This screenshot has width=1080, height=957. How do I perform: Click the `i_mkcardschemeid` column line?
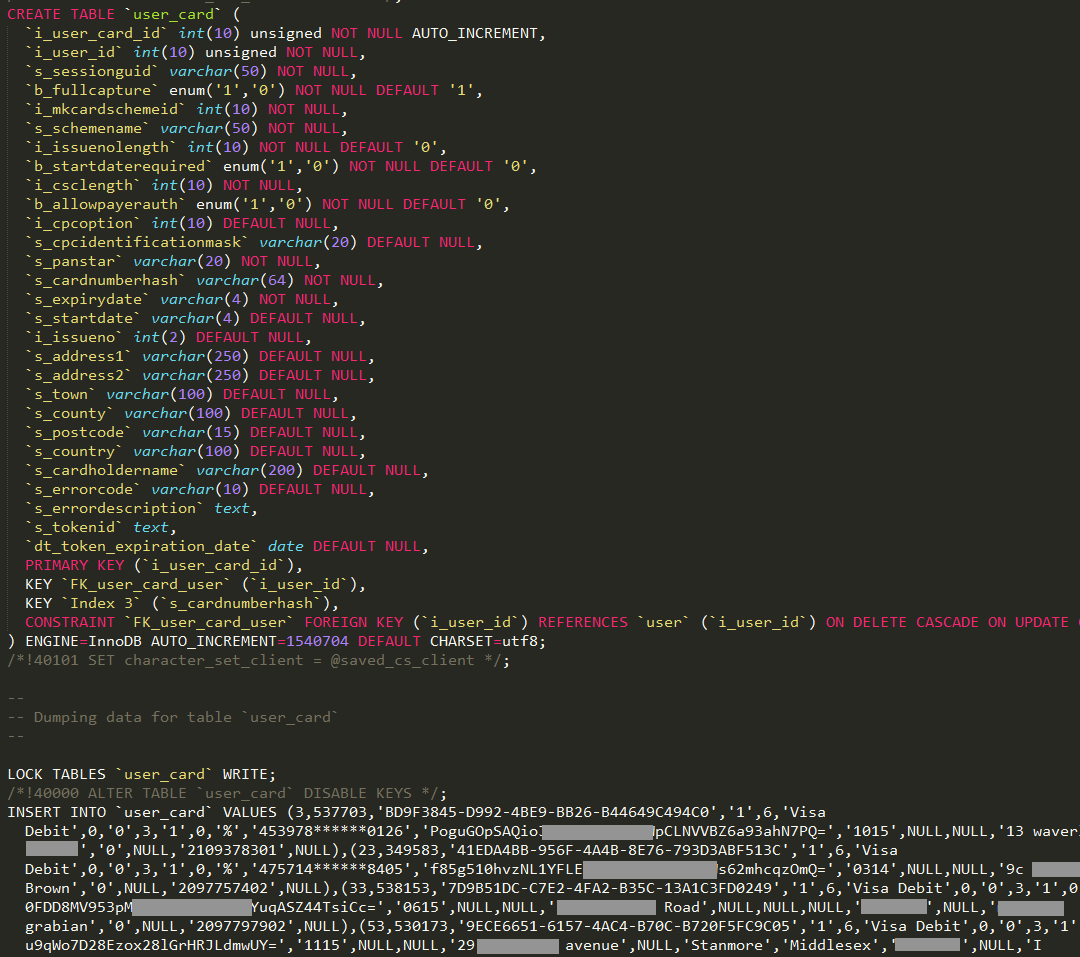[186, 109]
